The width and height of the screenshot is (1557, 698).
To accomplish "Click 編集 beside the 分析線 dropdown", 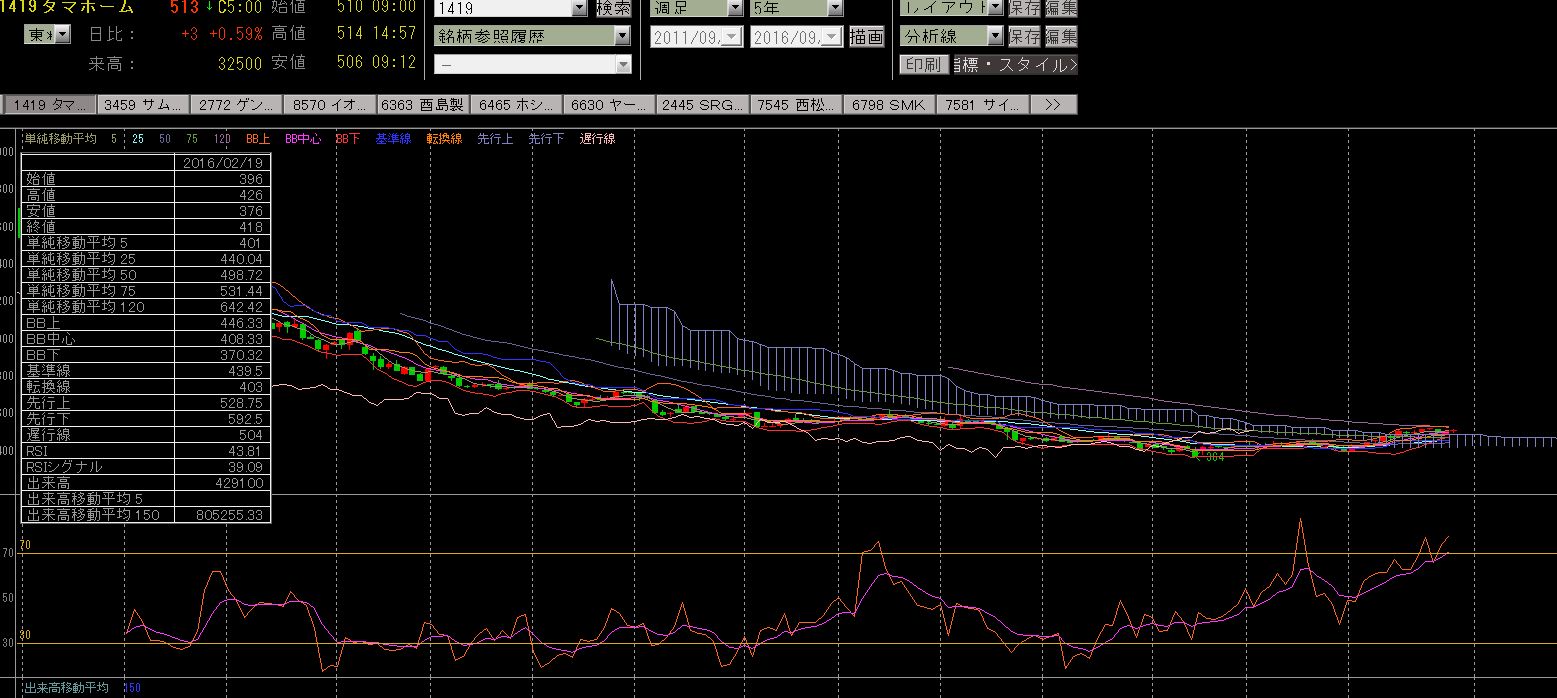I will click(x=1061, y=36).
